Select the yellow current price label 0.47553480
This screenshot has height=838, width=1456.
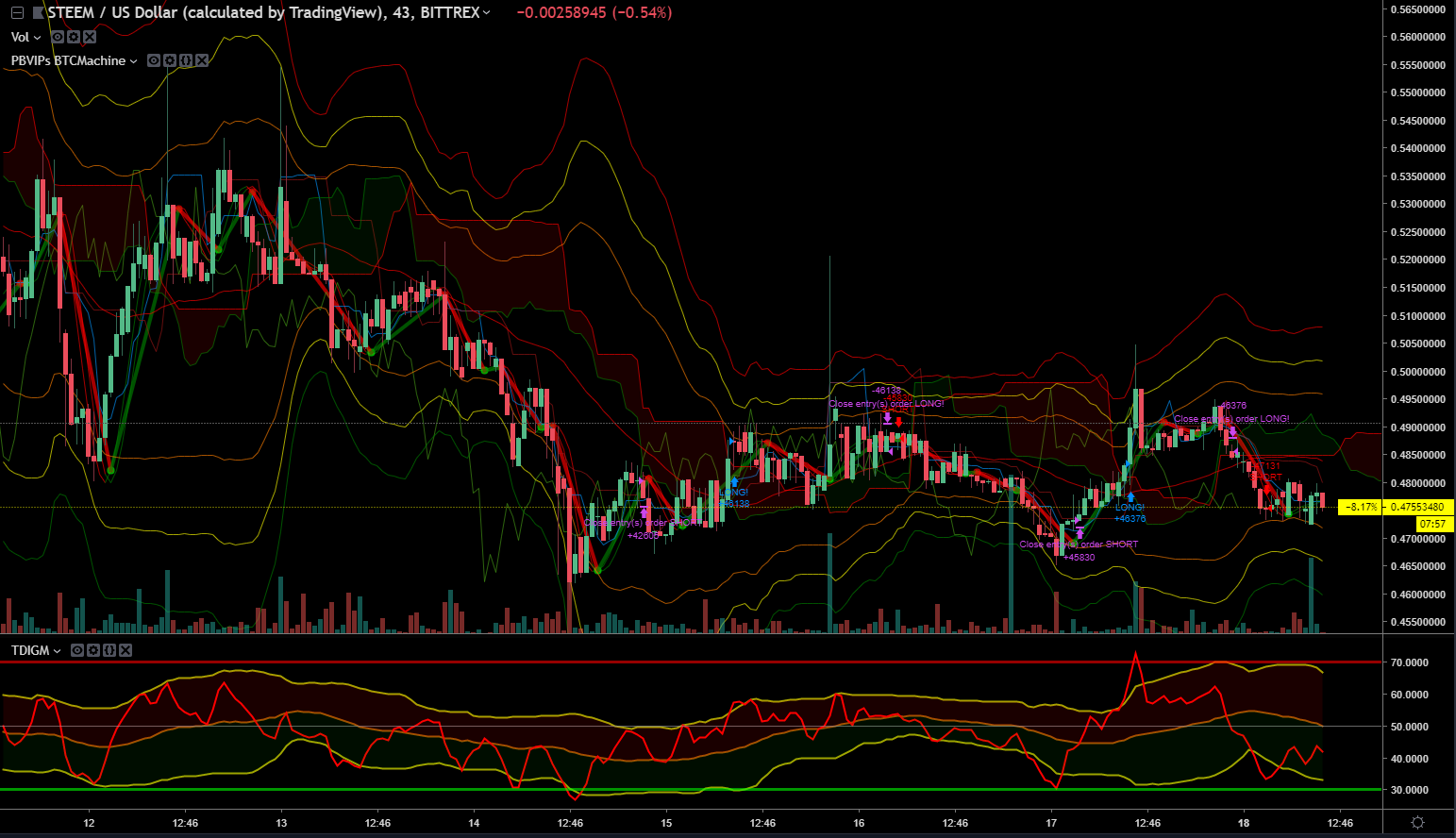point(1418,508)
